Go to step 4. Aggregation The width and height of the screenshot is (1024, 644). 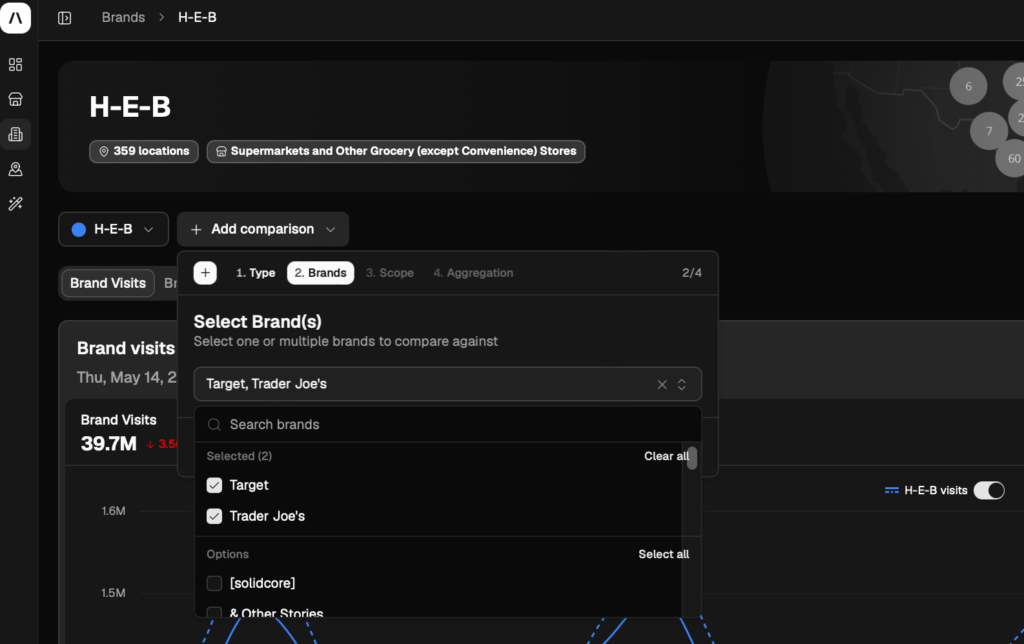click(473, 273)
